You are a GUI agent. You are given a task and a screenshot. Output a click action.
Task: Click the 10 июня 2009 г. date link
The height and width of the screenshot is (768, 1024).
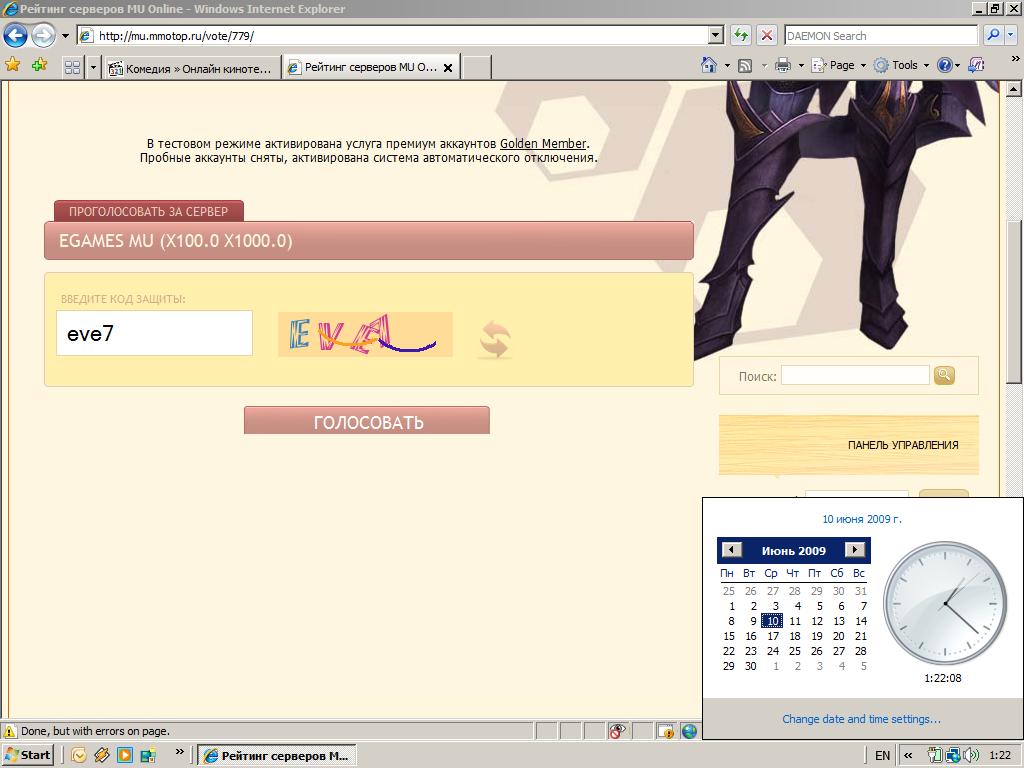tap(861, 519)
